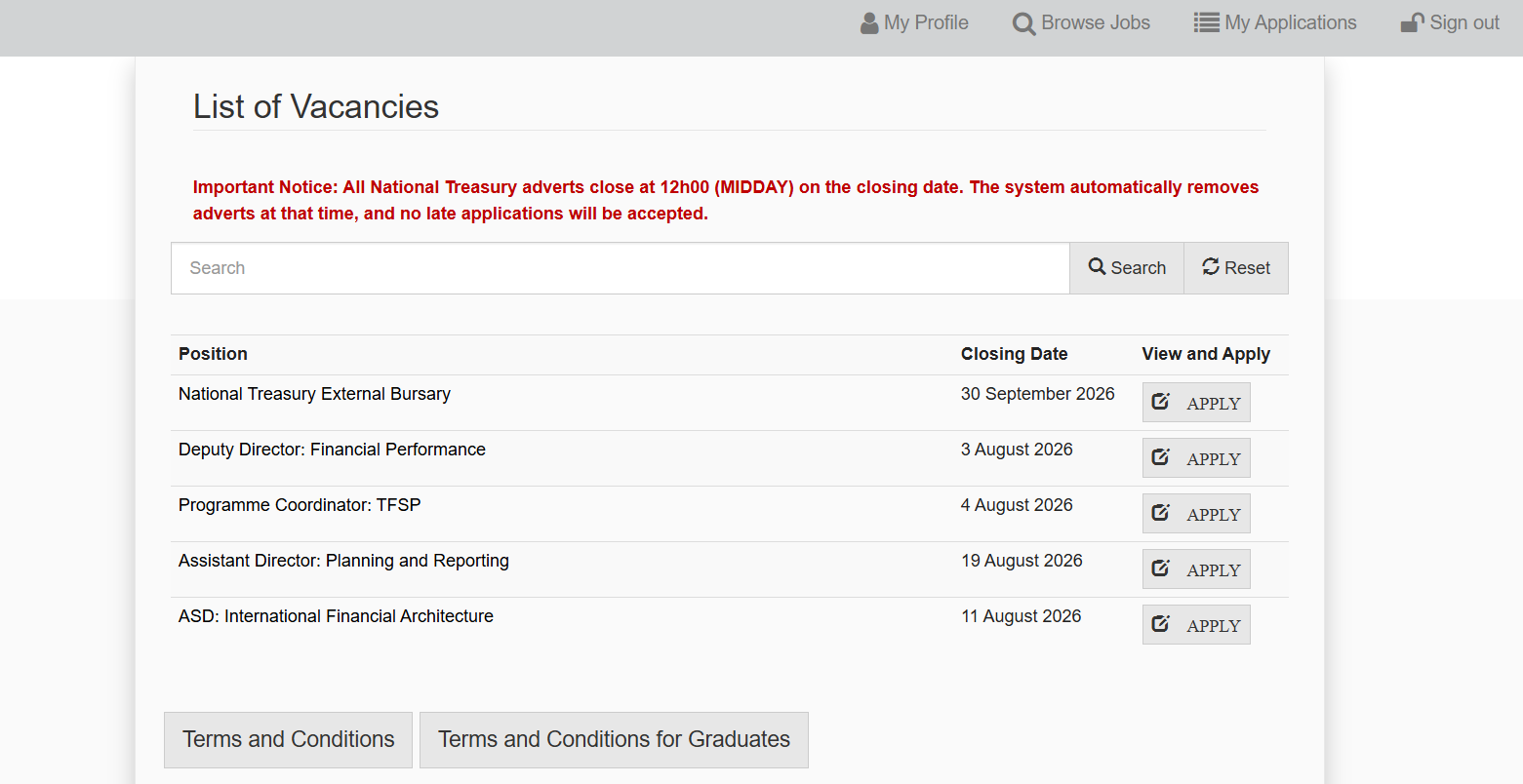Reset the vacancy search

(x=1236, y=268)
